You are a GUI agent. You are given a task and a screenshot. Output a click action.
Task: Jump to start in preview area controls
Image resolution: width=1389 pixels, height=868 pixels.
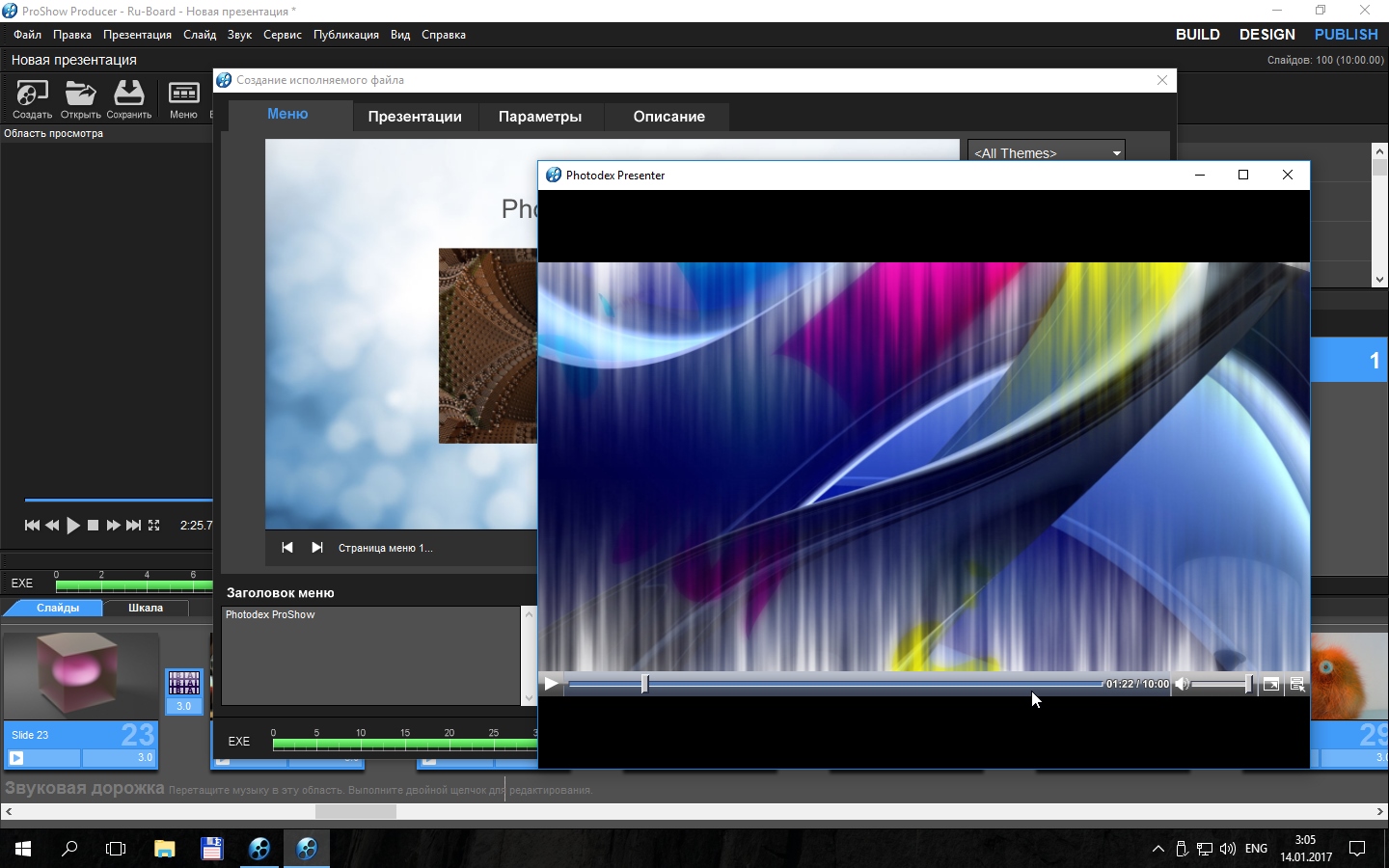(x=32, y=526)
